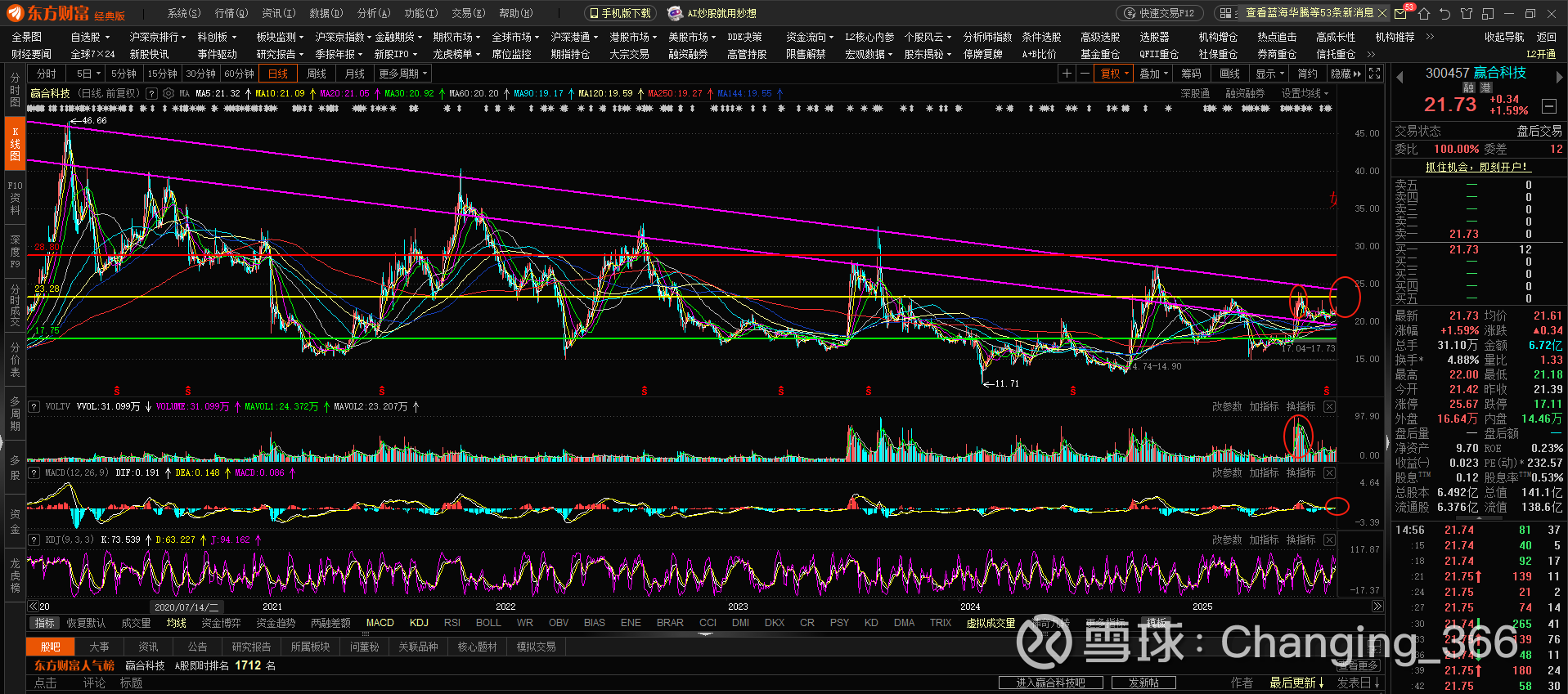Open the 叠加 overlay dropdown
This screenshot has width=1568, height=694.
click(1153, 74)
